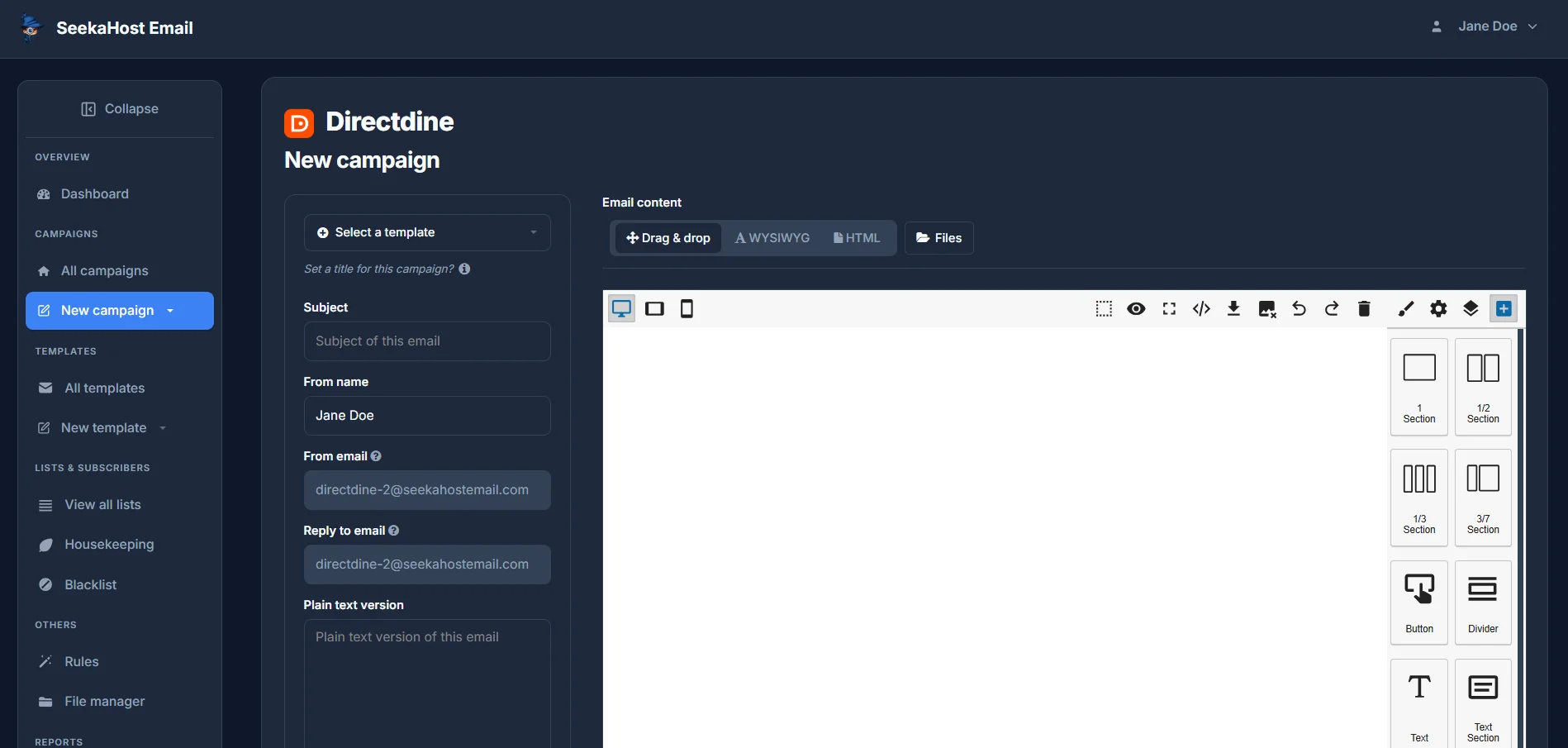Toggle component outlines (dashed square) icon

pos(1104,309)
